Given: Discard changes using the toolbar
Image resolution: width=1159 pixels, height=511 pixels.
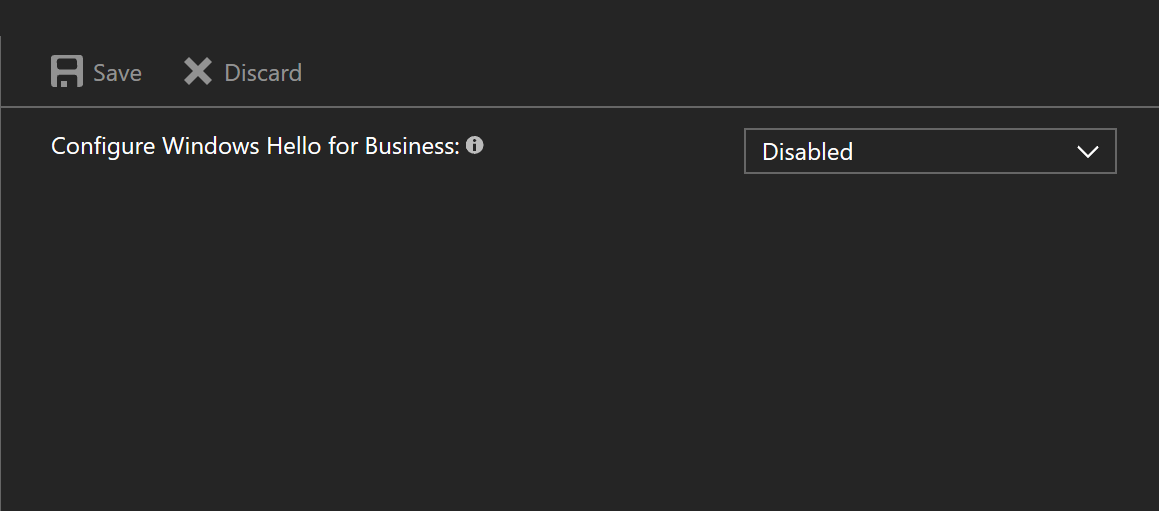Looking at the screenshot, I should [242, 72].
